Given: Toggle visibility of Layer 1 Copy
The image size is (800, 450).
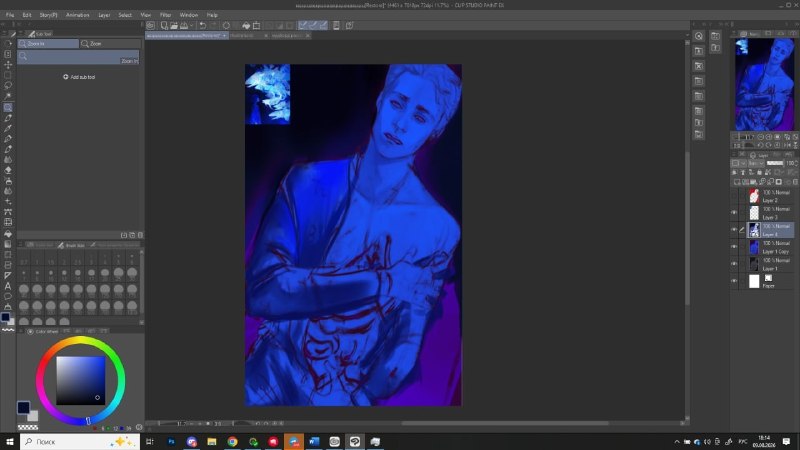Looking at the screenshot, I should tap(734, 247).
